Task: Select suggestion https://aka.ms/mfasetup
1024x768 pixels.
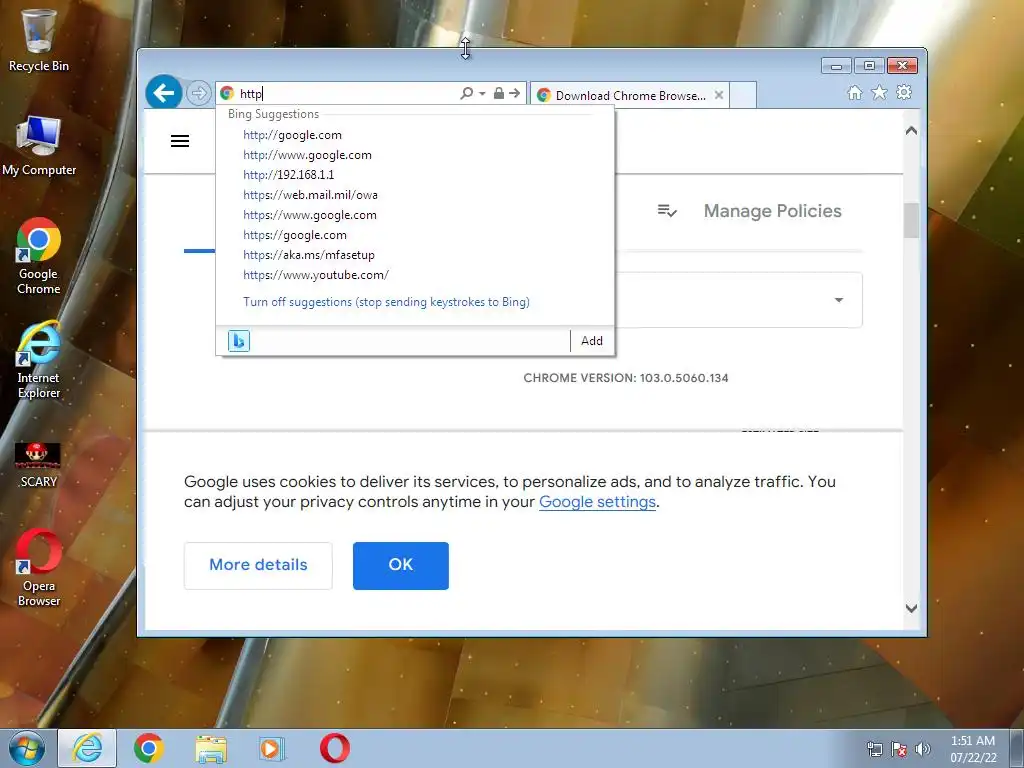Action: 309,255
